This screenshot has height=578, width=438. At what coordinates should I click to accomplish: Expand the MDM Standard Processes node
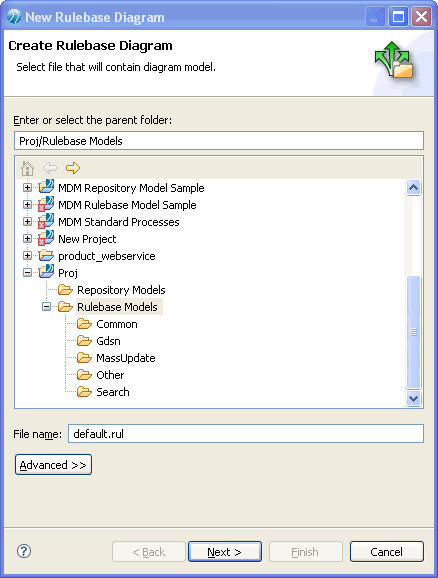pos(27,222)
